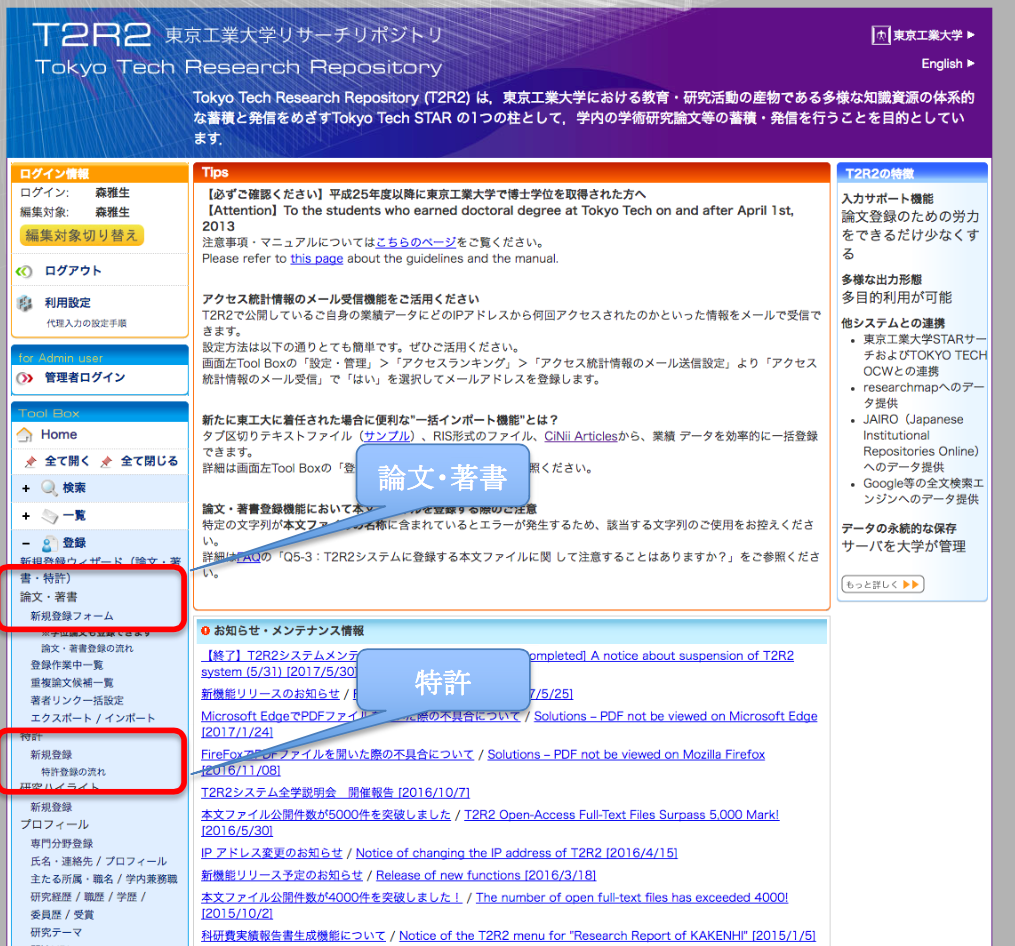Click the arrow icon next to English
Image resolution: width=1015 pixels, height=946 pixels.
click(970, 63)
